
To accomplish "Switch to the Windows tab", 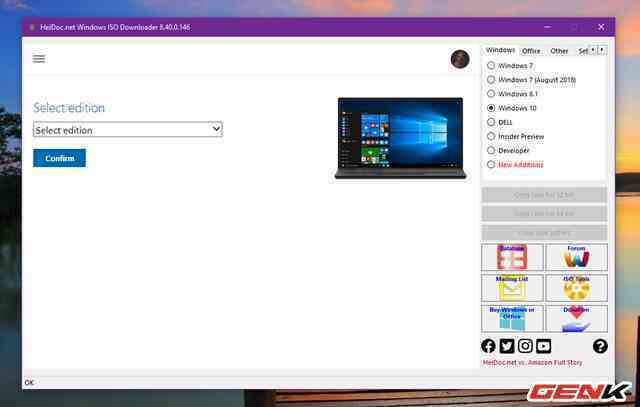I will (x=500, y=50).
